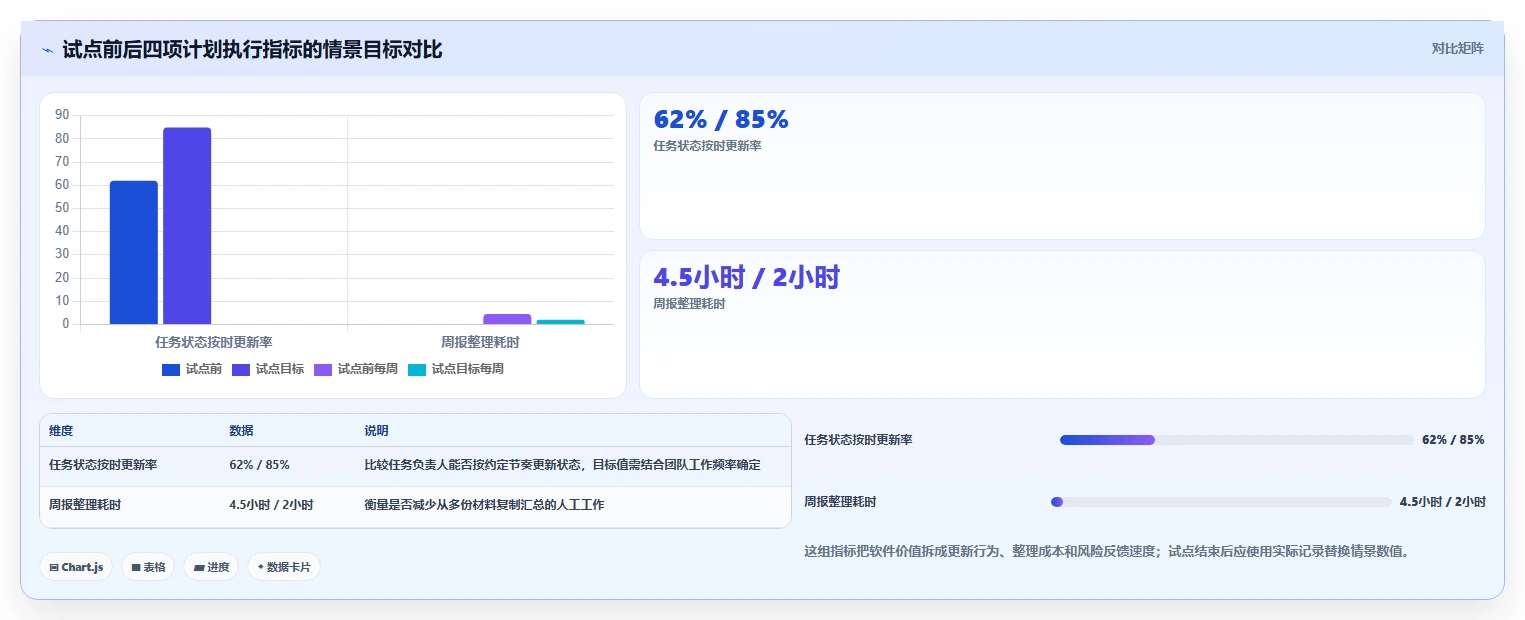Screen dimensions: 1525x620
Task: Click the y-axis tick label 90
Action: [62, 115]
